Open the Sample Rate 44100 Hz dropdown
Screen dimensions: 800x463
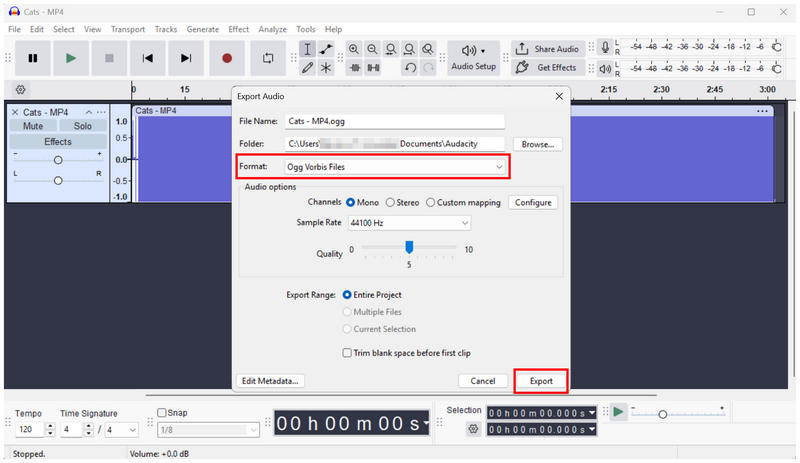(409, 223)
